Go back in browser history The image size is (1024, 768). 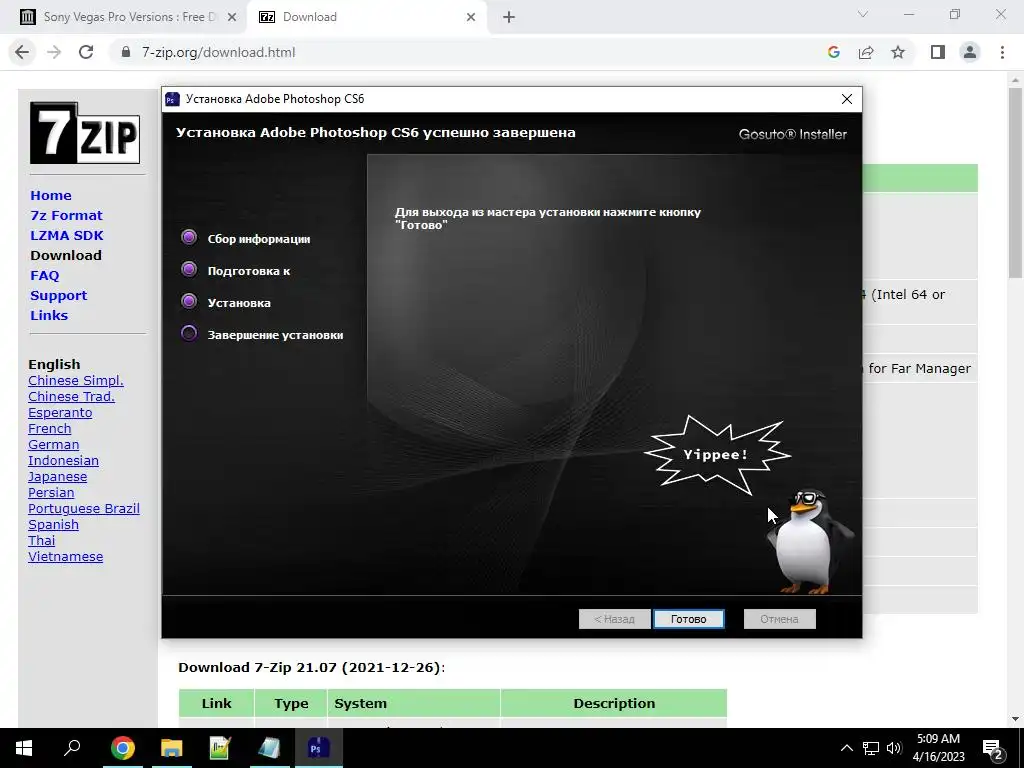22,52
